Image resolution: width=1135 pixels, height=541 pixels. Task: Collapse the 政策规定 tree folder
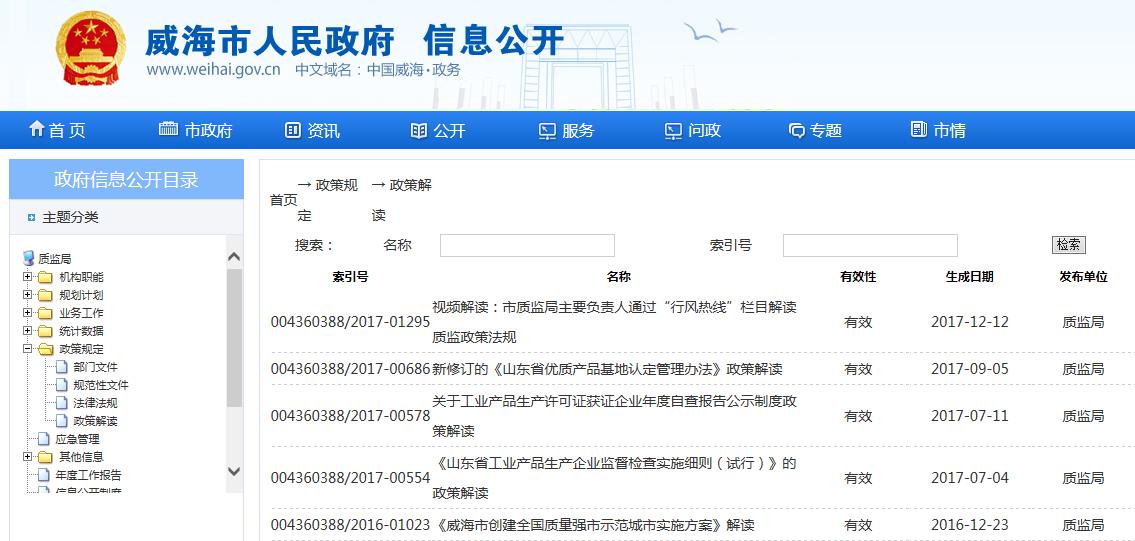tap(28, 349)
